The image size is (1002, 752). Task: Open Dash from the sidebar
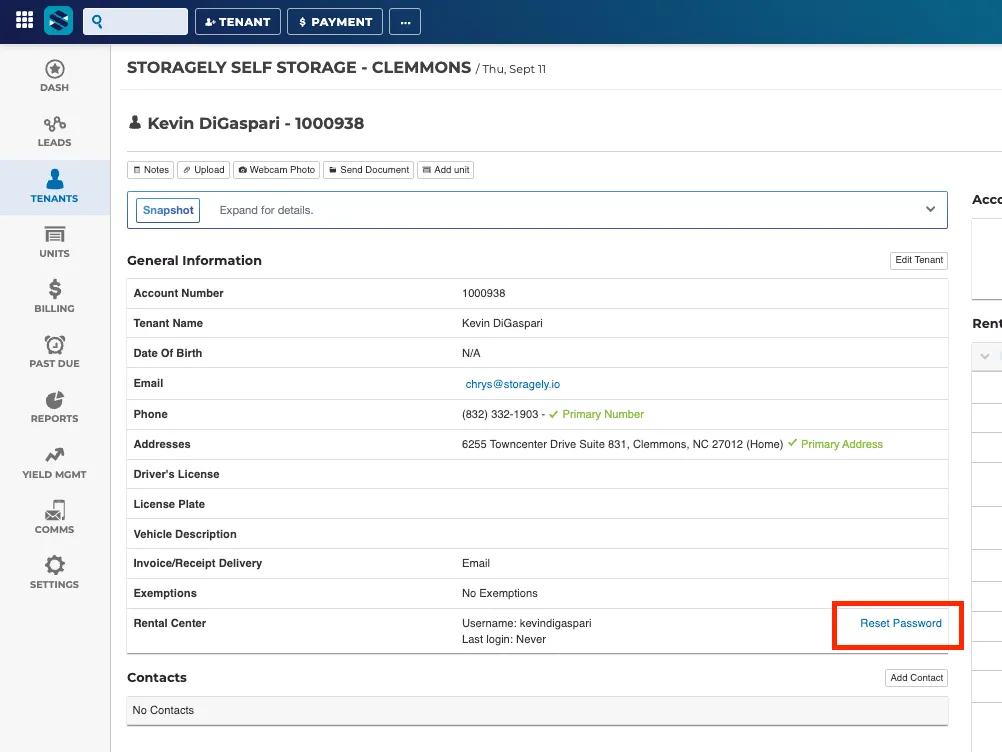click(54, 76)
